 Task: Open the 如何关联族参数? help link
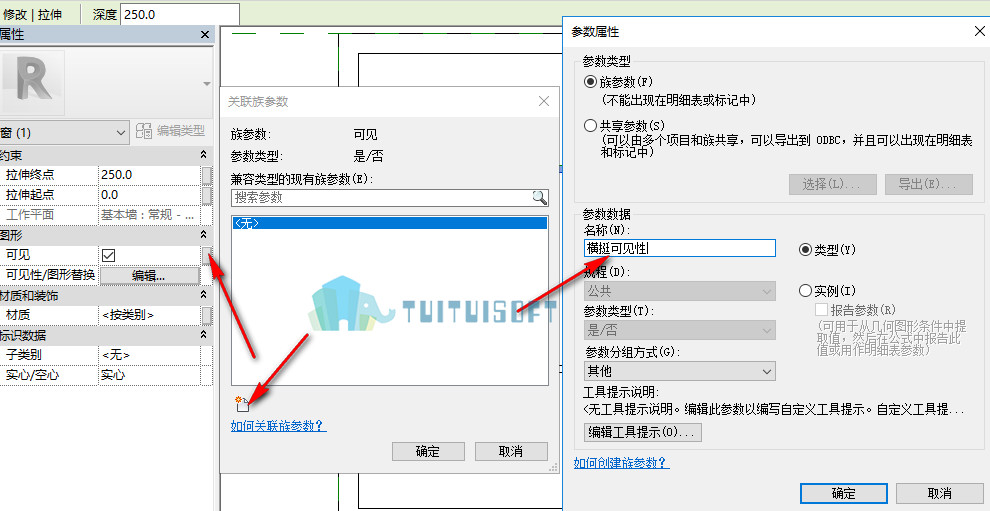pyautogui.click(x=278, y=426)
